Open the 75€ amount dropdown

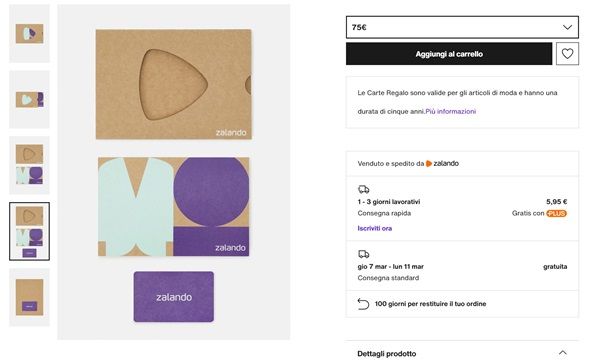462,27
